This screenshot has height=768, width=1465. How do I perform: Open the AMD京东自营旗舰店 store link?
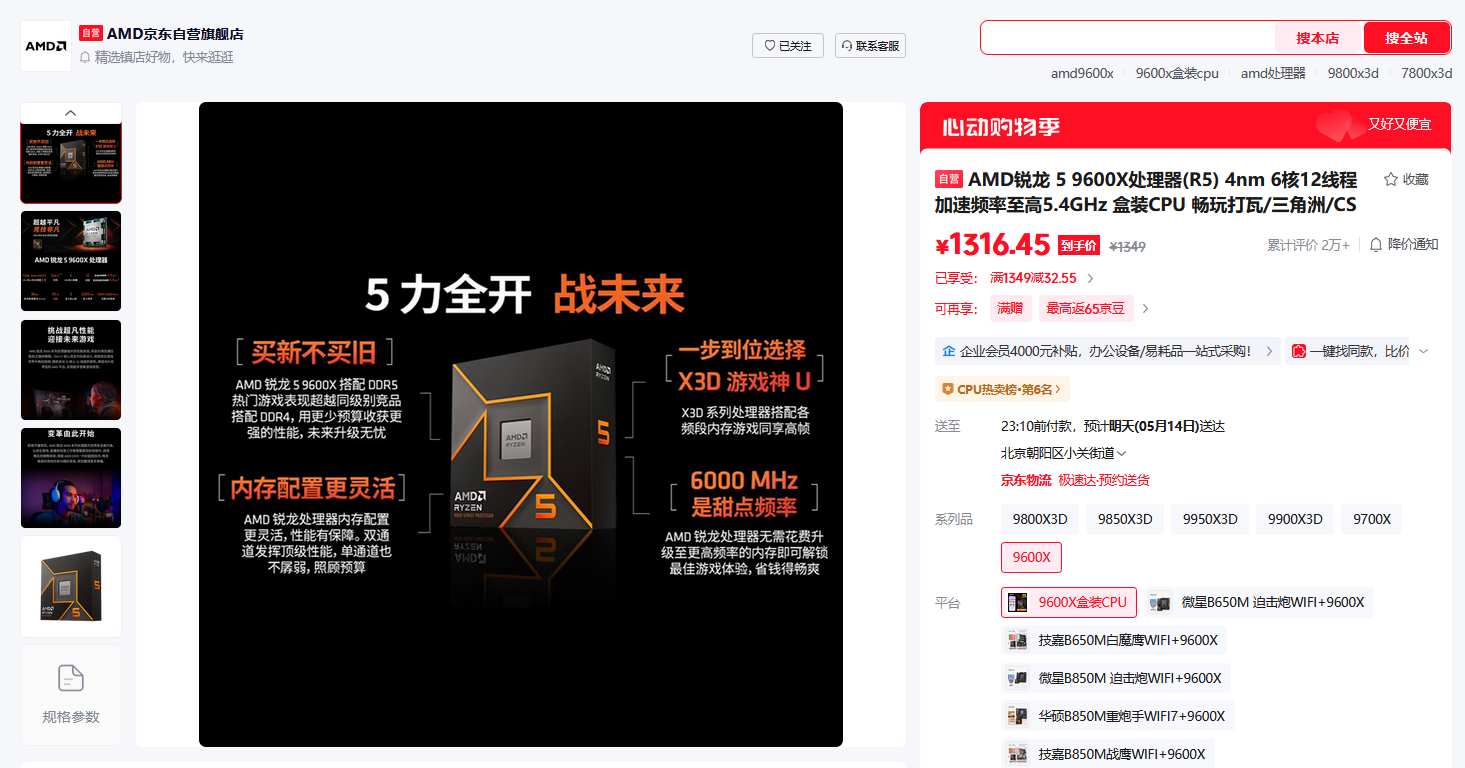click(175, 34)
